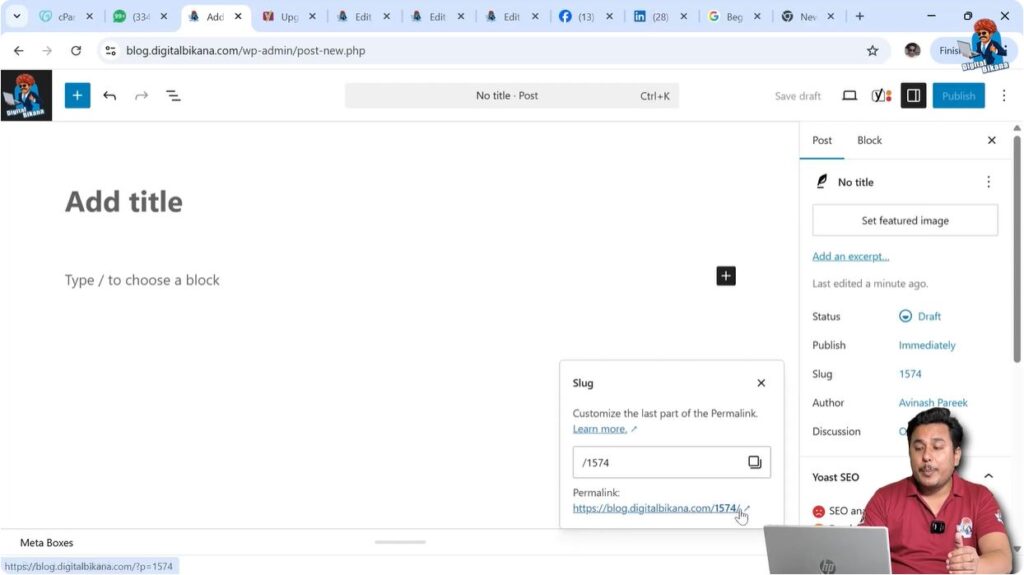Image resolution: width=1024 pixels, height=575 pixels.
Task: Open command palette No title · Post
Action: click(511, 96)
